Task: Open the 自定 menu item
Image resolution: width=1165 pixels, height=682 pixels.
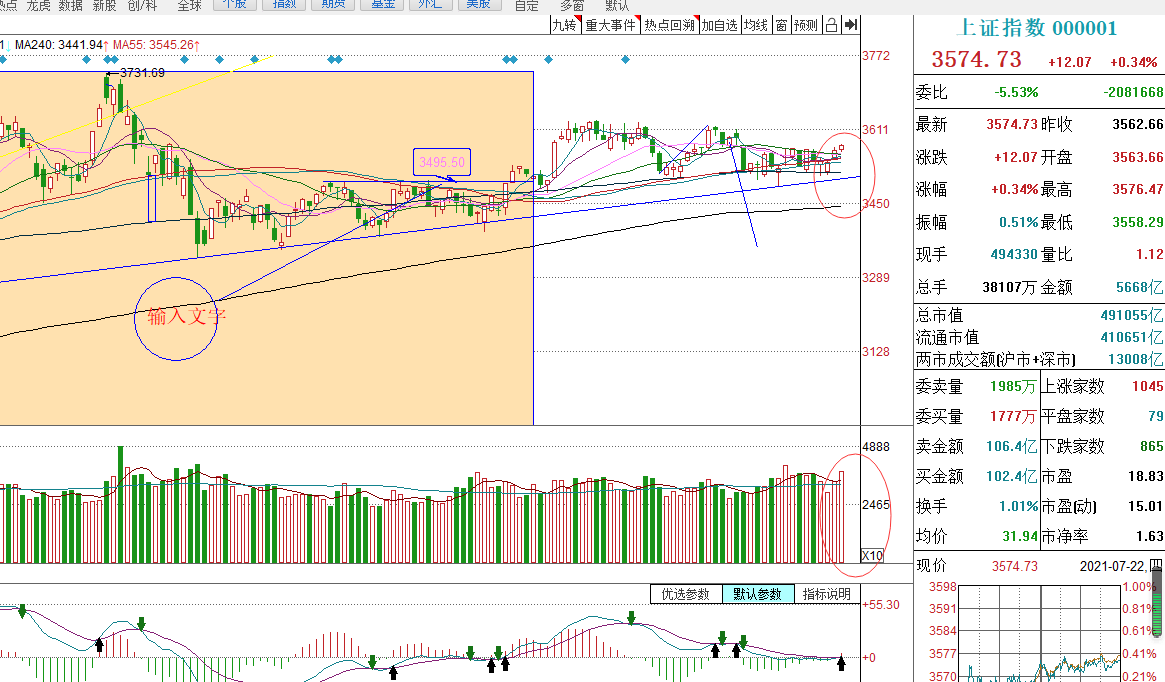Action: tap(527, 5)
